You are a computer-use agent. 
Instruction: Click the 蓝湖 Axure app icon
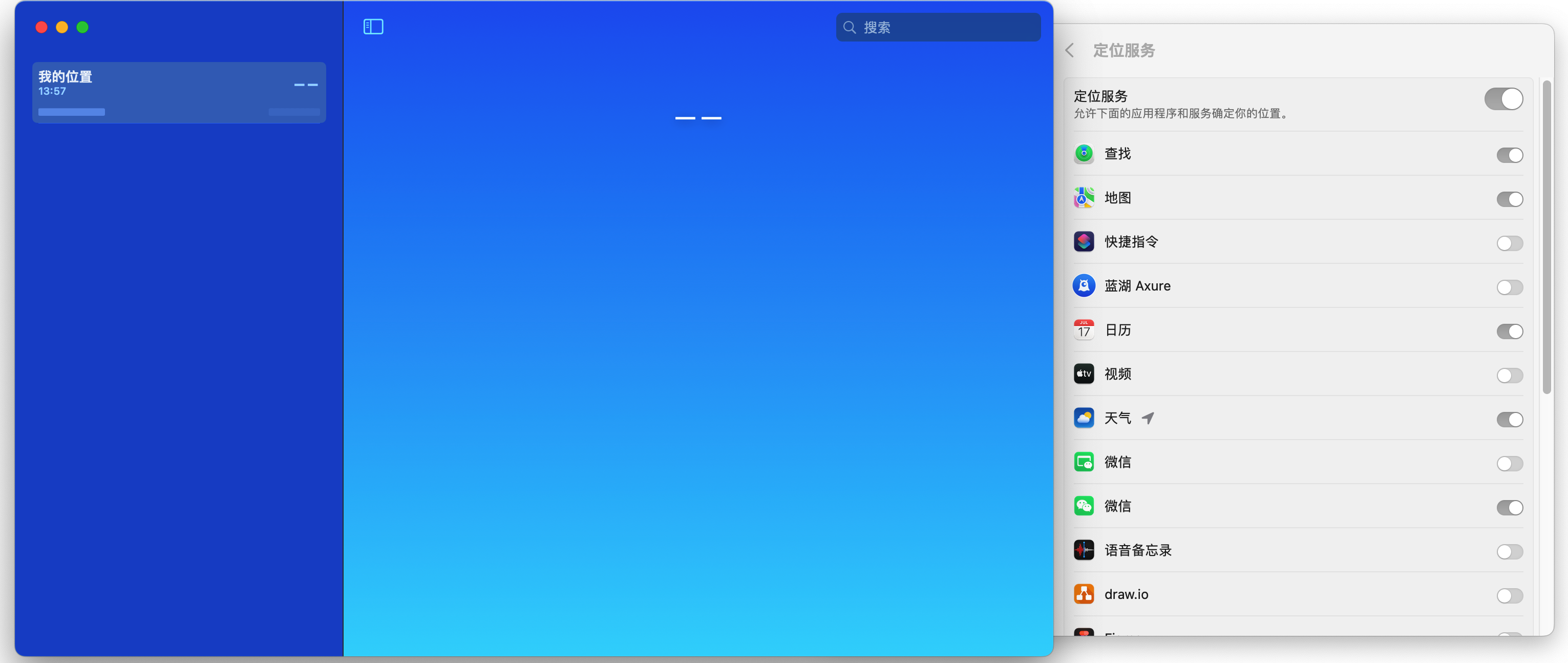point(1084,286)
